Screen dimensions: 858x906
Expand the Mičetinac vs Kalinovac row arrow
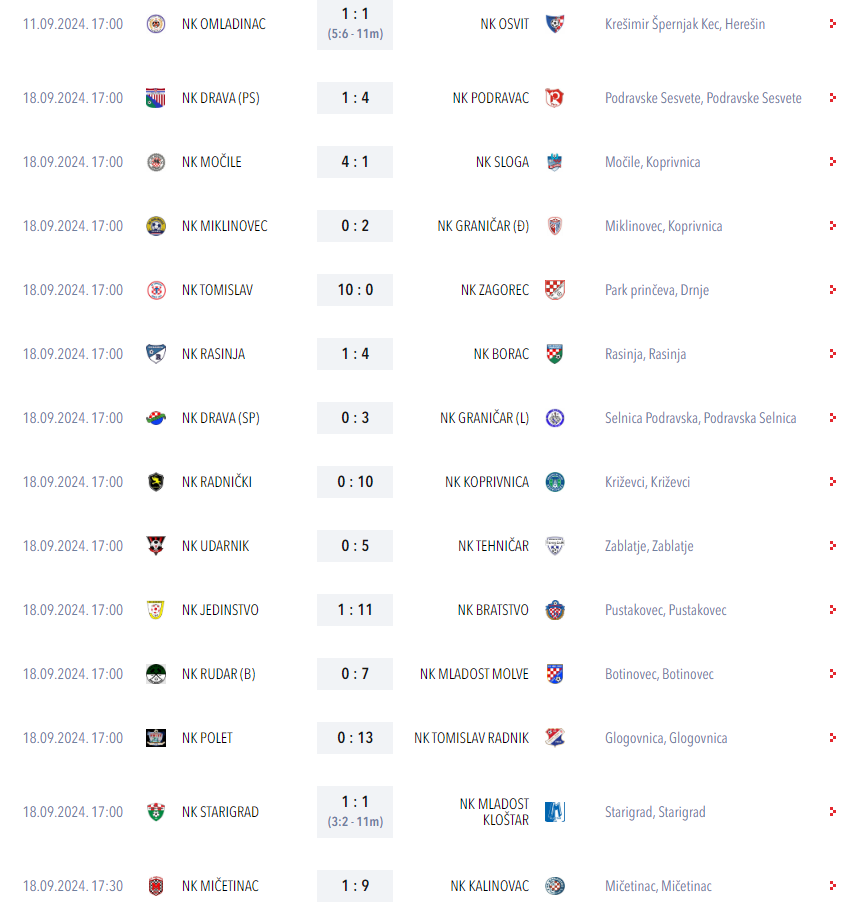833,886
